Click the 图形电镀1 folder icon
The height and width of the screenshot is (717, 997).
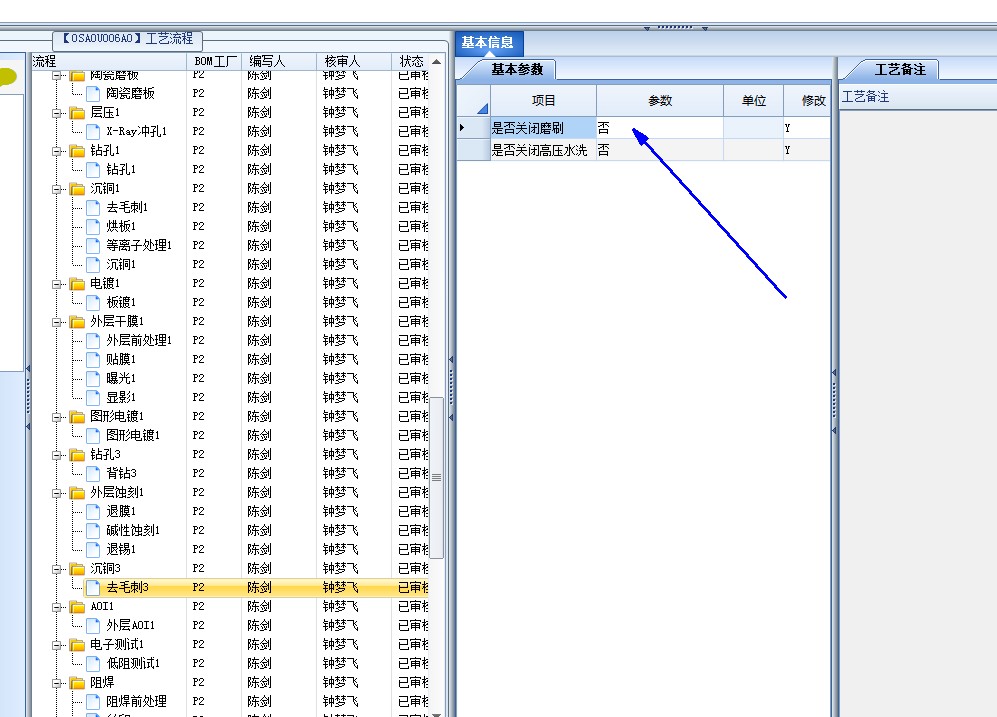point(77,416)
